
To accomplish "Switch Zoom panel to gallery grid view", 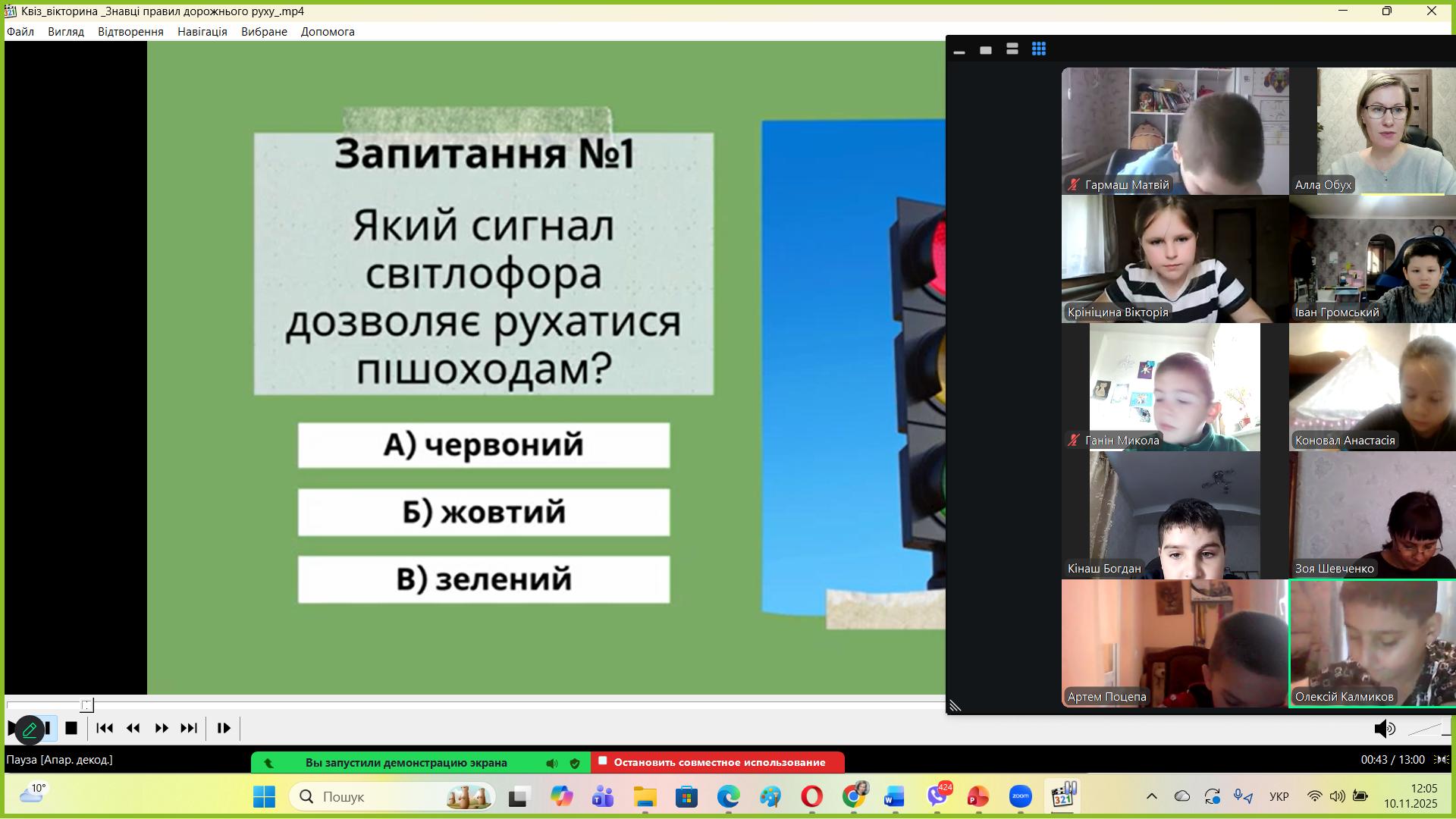I will (1038, 49).
